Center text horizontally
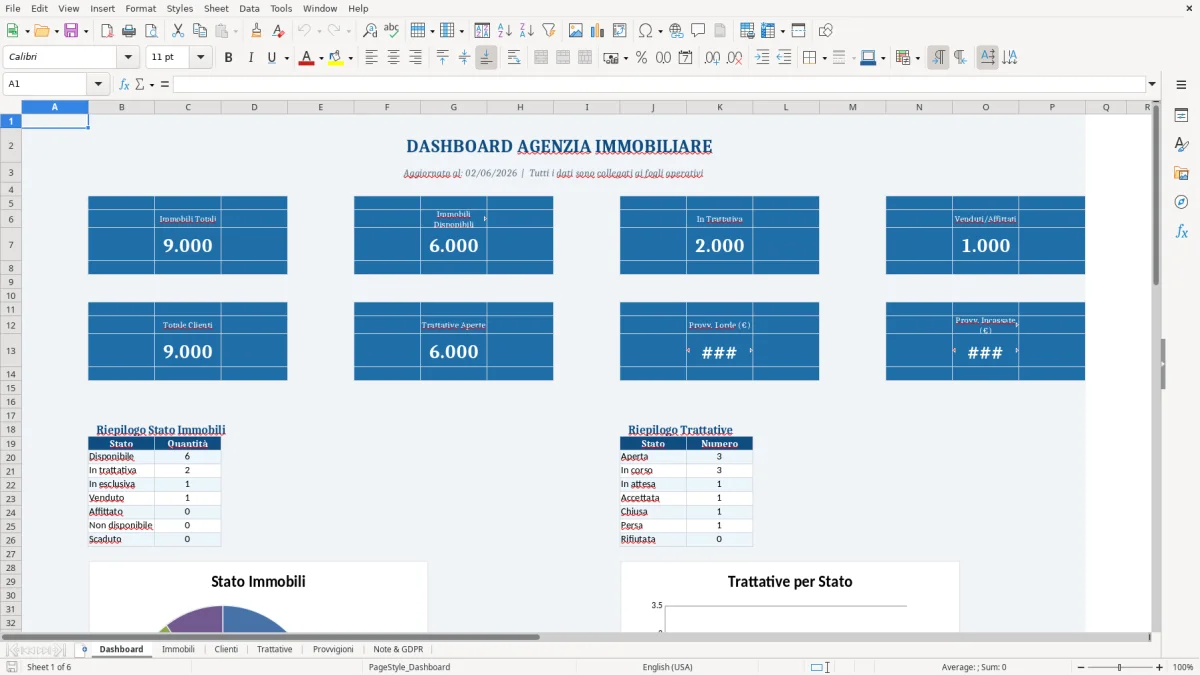This screenshot has width=1200, height=675. 393,58
